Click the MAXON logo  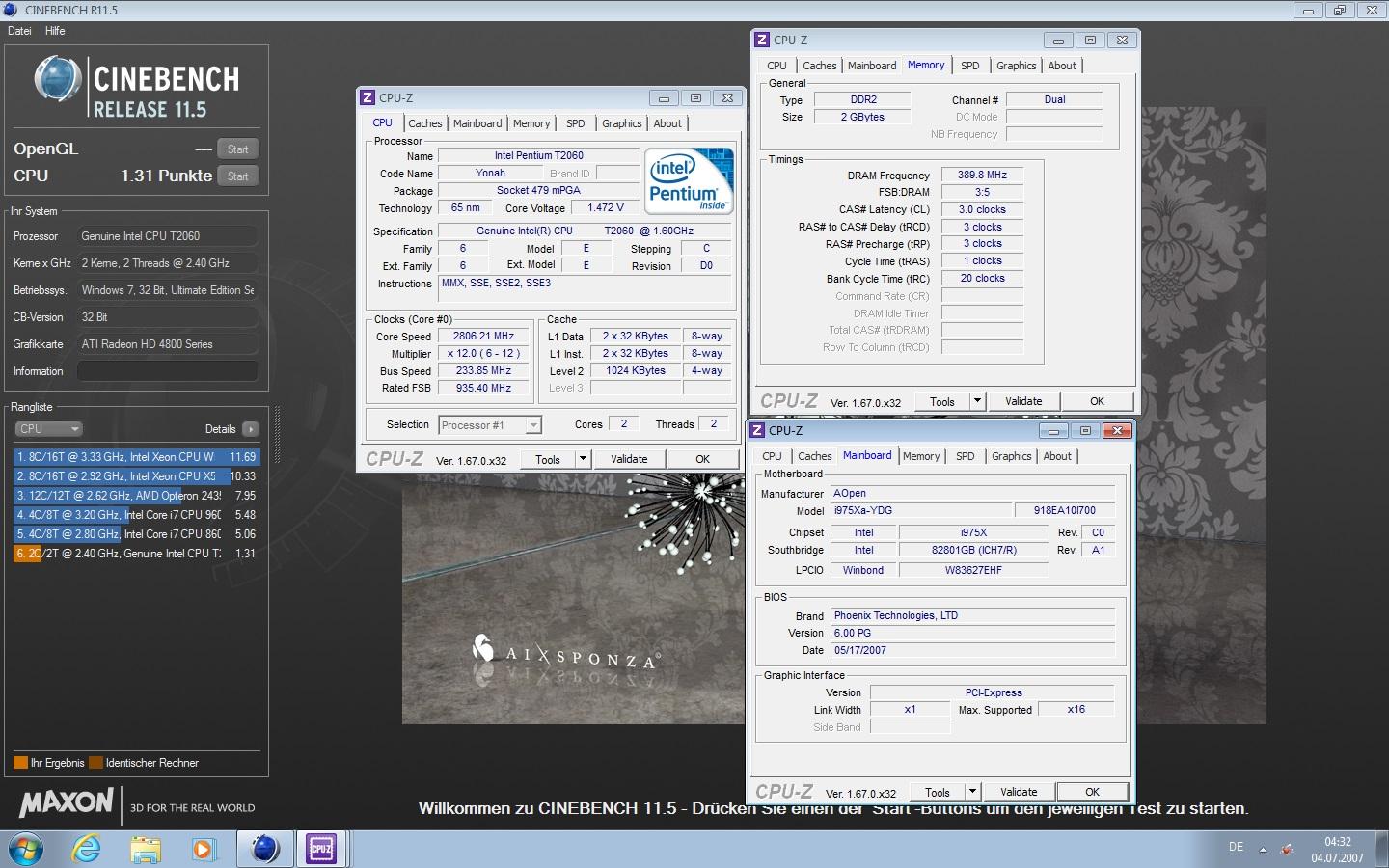67,802
